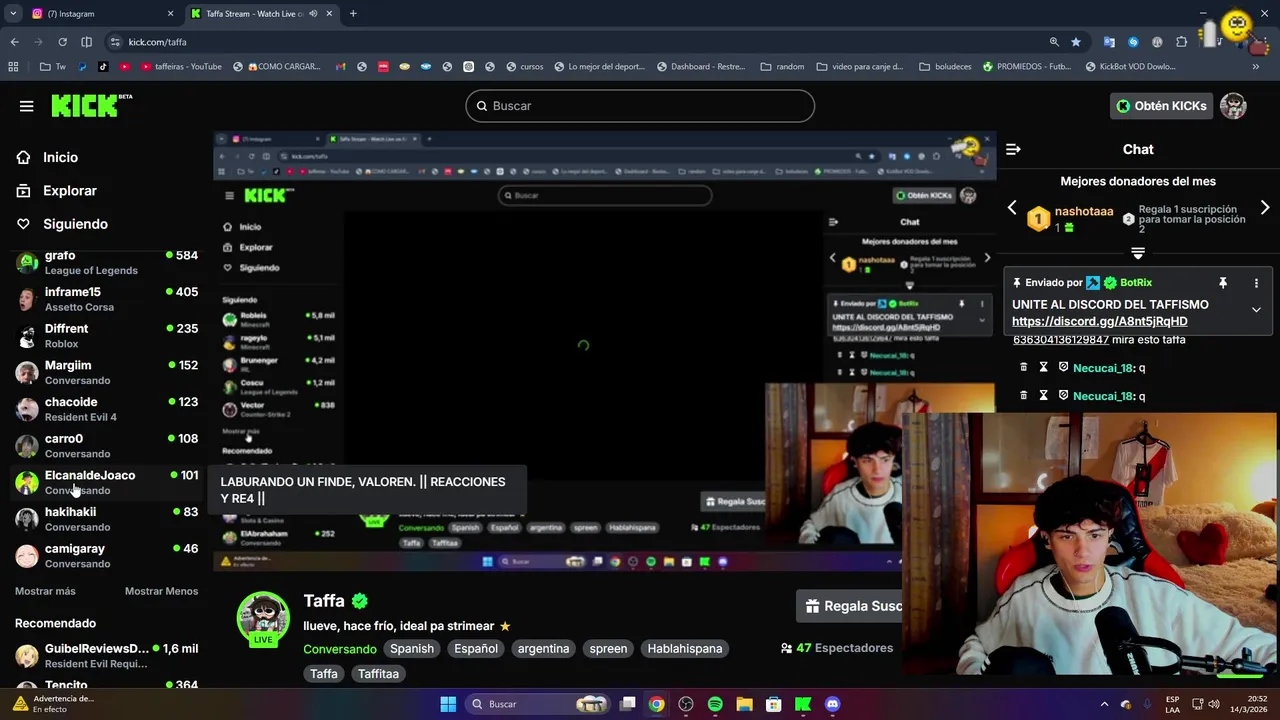Open the discord.gg/A8nt5jRqHD link

[x=1100, y=321]
